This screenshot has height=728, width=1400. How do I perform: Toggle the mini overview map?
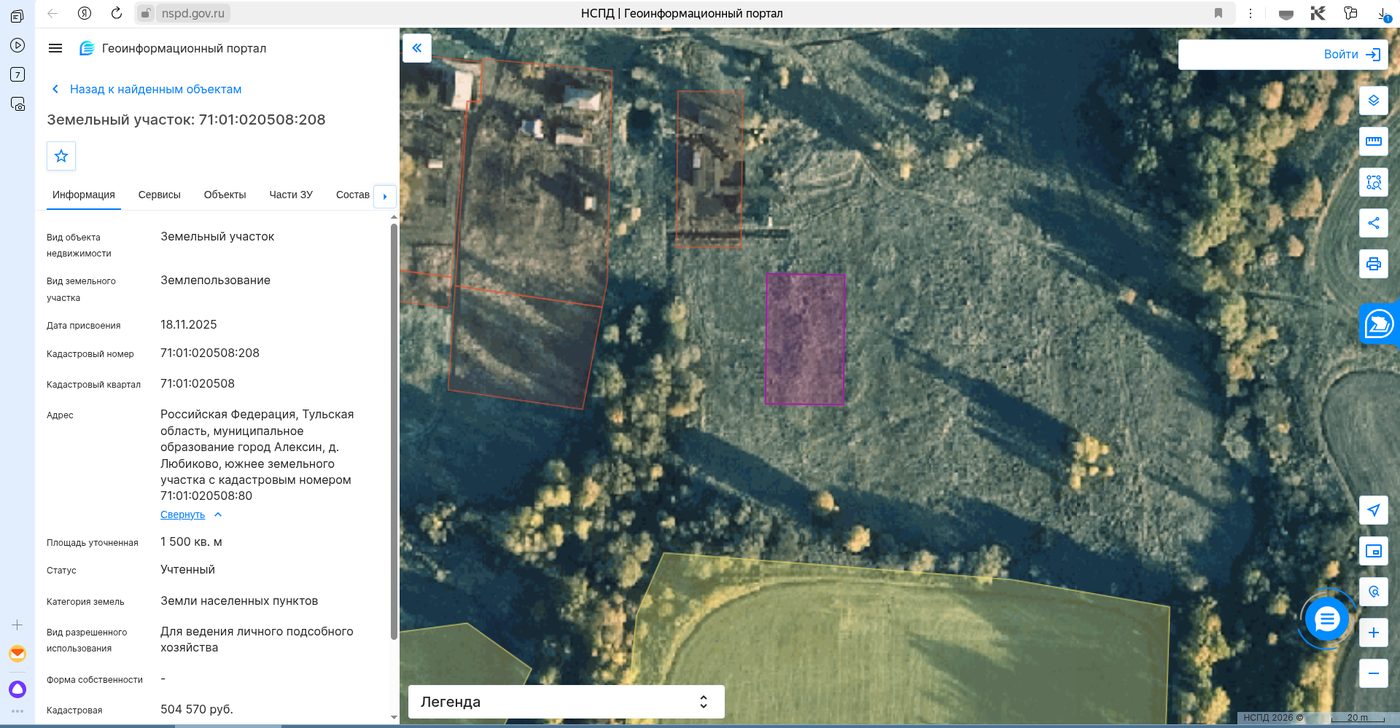1374,551
